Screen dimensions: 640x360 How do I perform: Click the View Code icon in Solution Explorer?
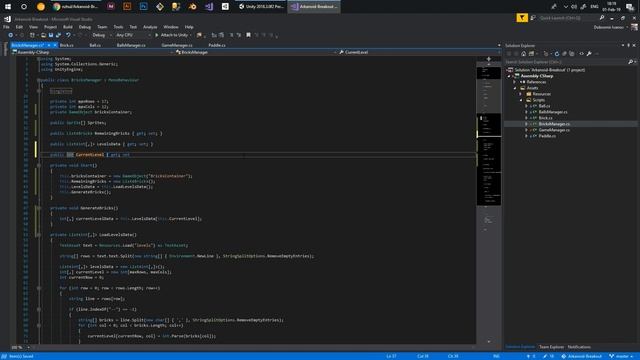[x=582, y=54]
